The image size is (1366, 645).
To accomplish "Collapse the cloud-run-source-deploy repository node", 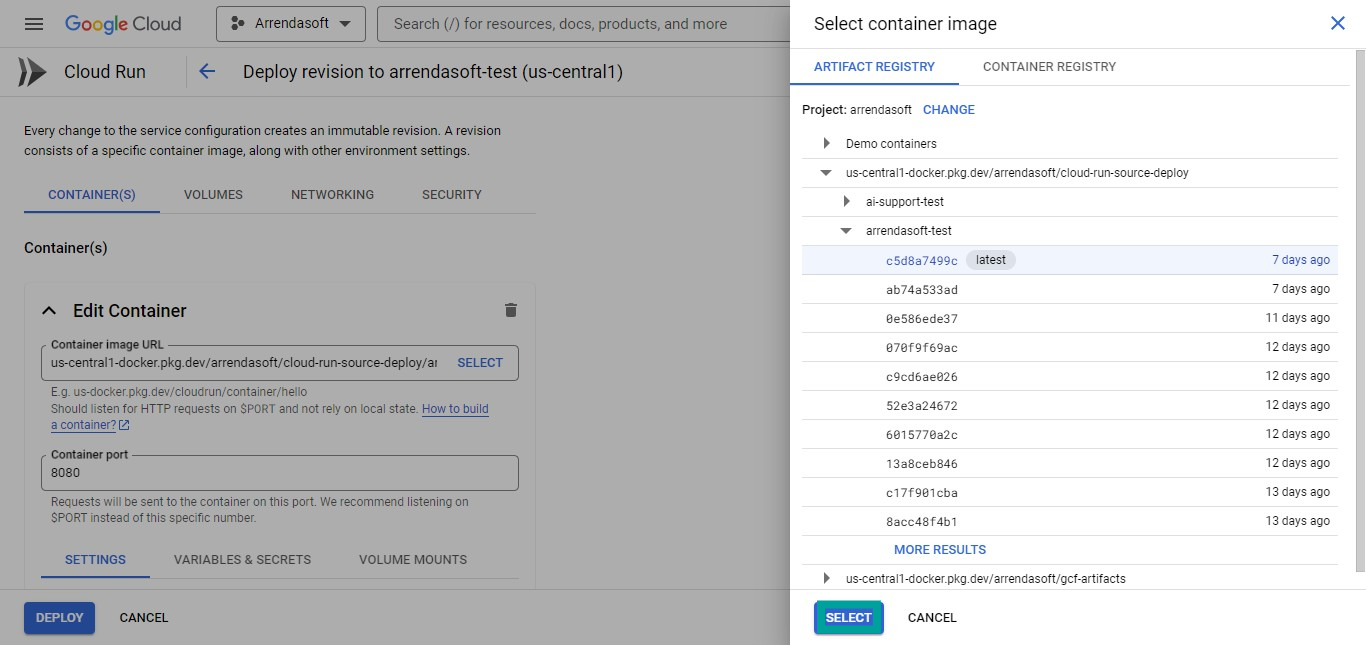I will (826, 173).
